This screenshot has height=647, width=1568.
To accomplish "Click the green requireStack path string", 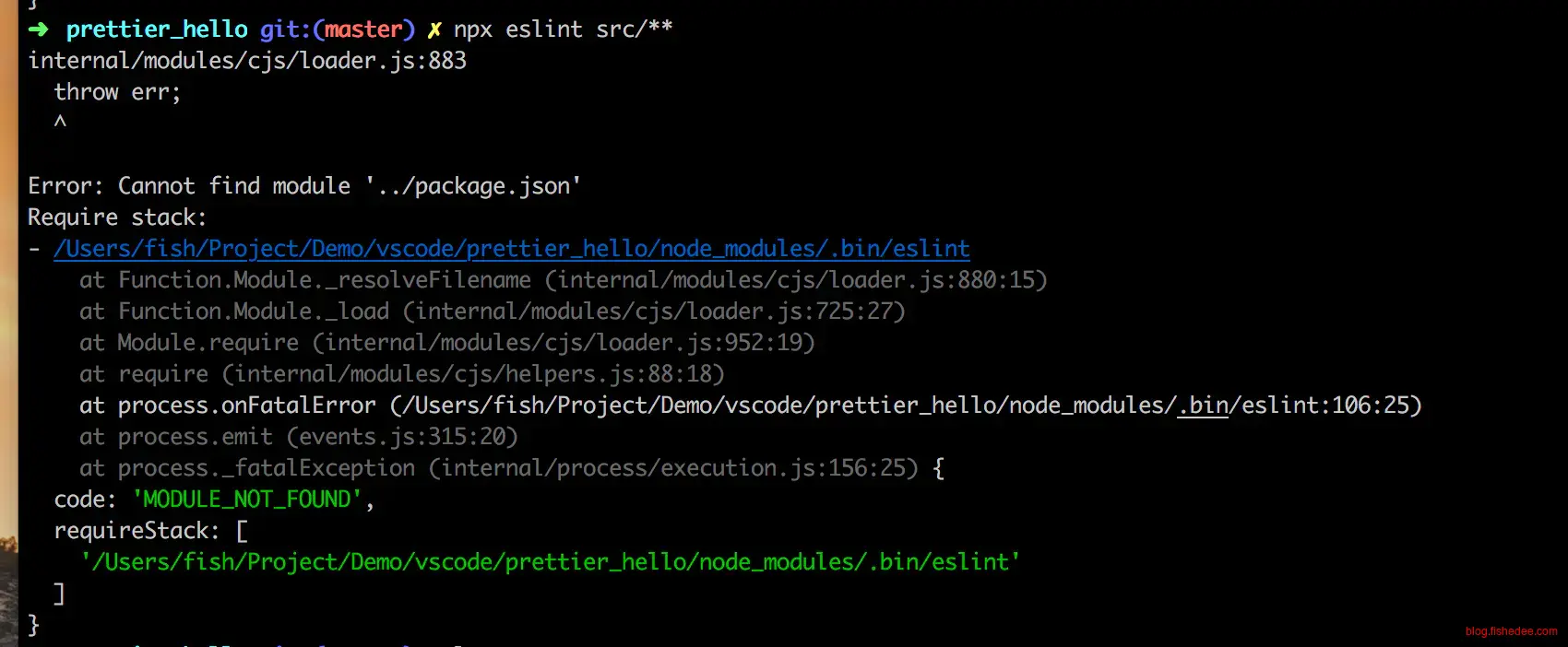I will [x=550, y=562].
